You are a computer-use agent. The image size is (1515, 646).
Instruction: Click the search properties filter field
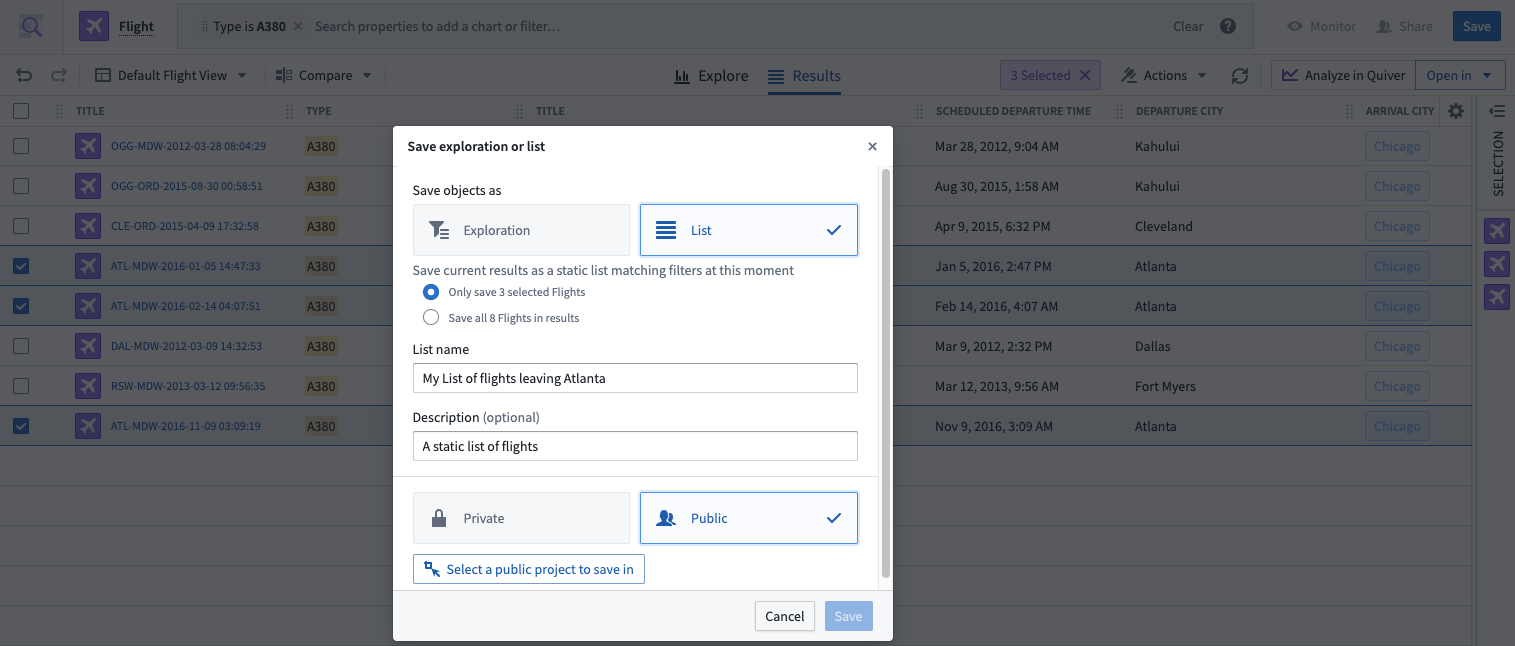740,27
